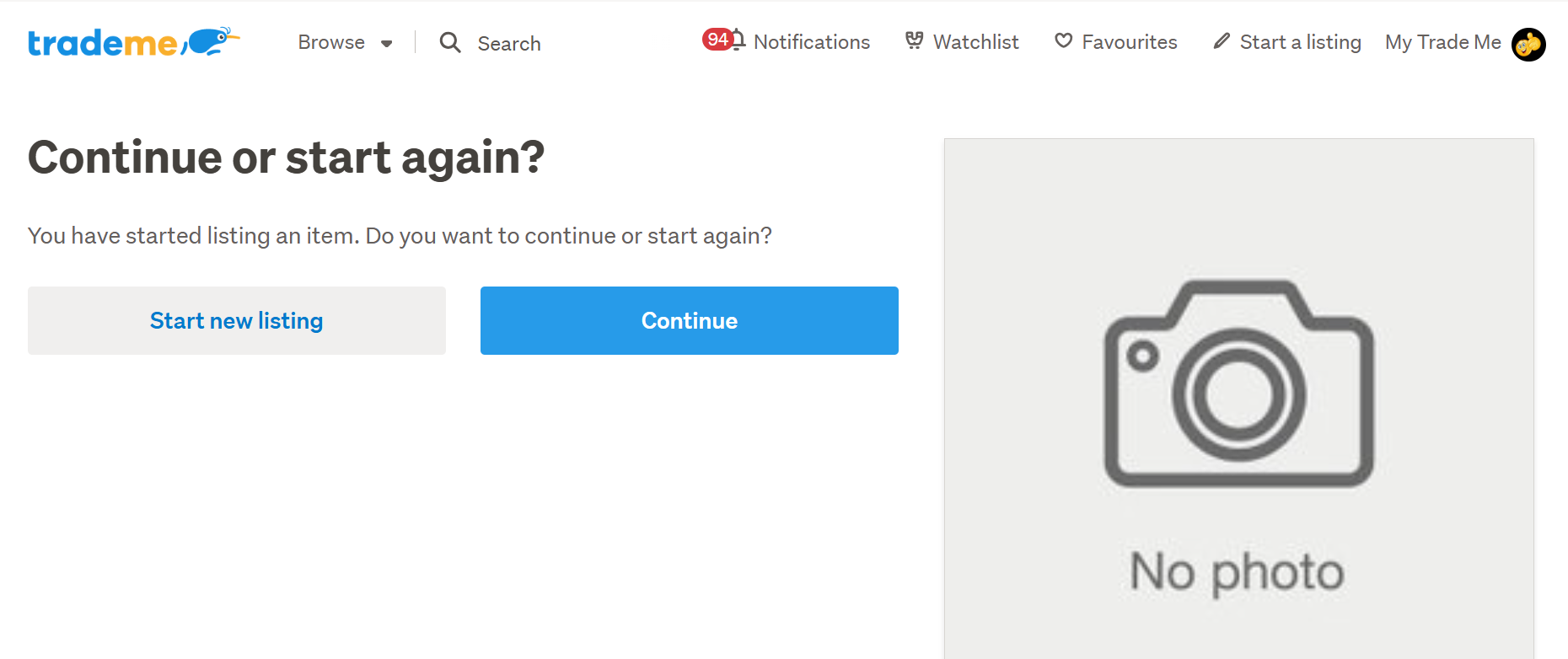1568x659 pixels.
Task: Expand the Browse dropdown arrow
Action: (387, 44)
